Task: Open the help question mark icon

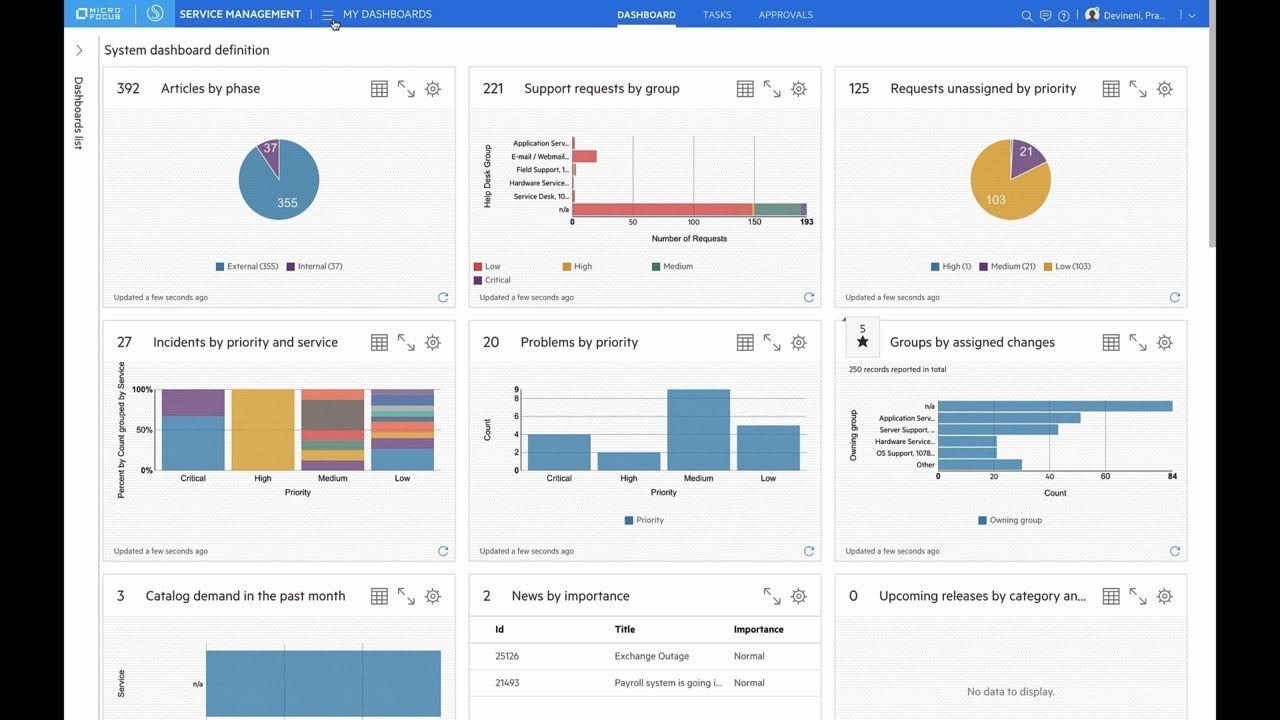Action: (1064, 15)
